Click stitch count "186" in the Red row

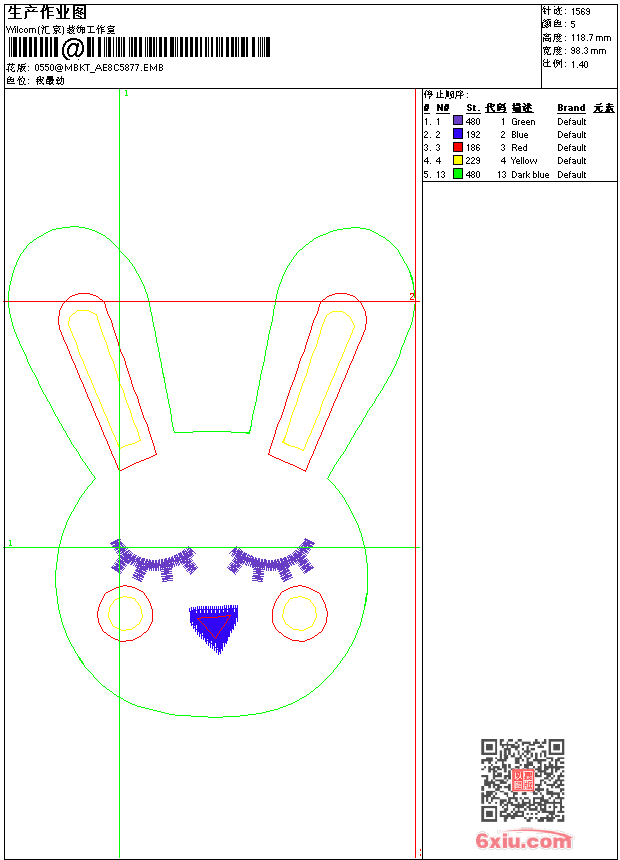[x=473, y=148]
